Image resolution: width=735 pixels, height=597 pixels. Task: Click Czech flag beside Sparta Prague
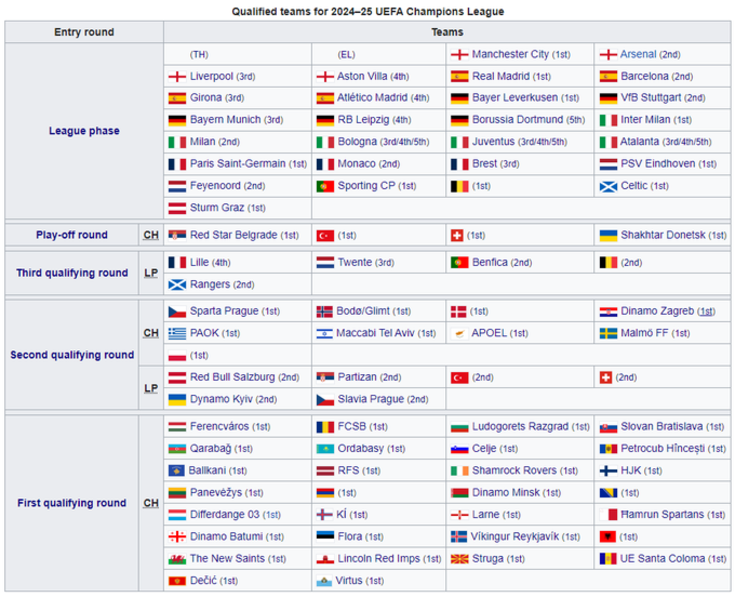coord(177,312)
